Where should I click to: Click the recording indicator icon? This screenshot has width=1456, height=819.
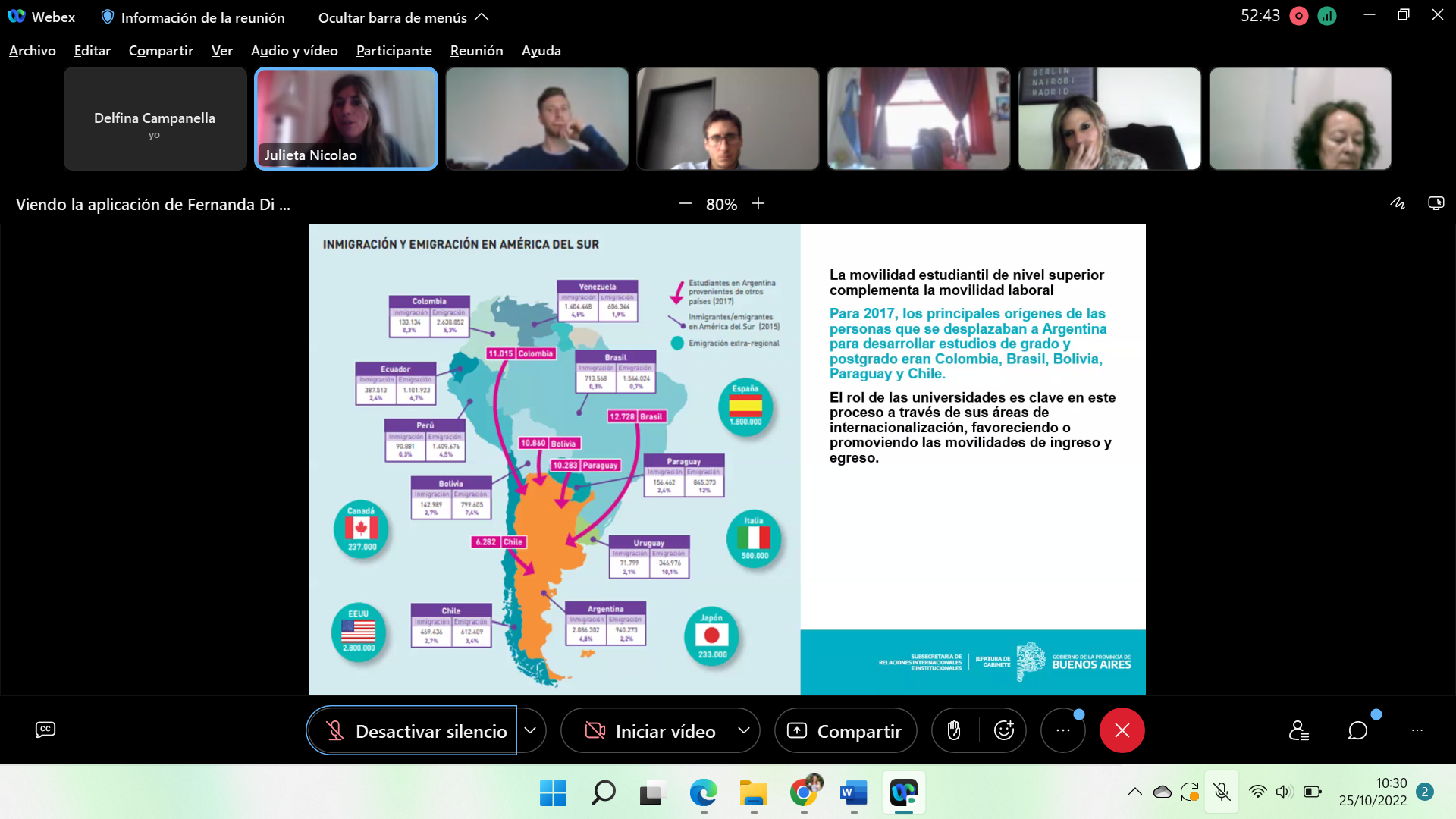[x=1299, y=16]
